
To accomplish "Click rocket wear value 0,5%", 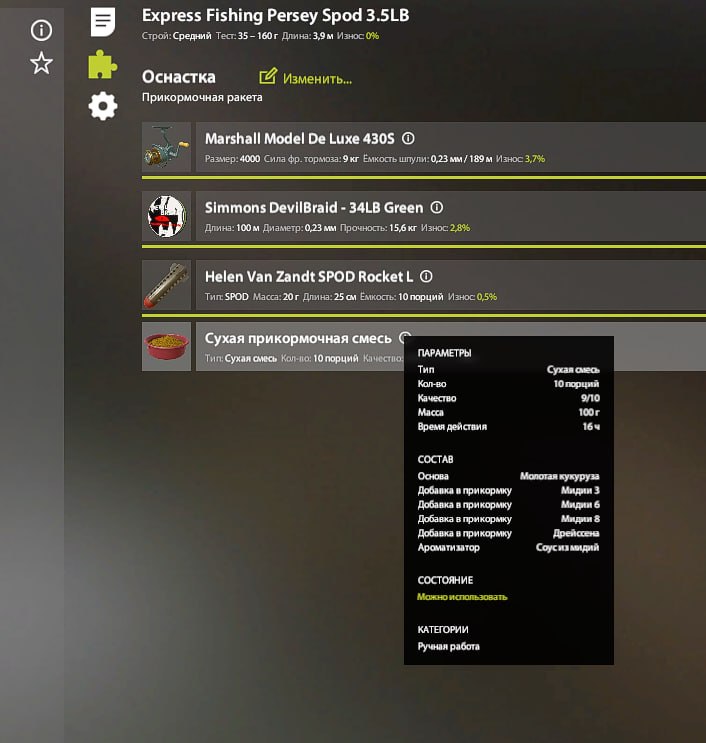I will click(x=487, y=297).
